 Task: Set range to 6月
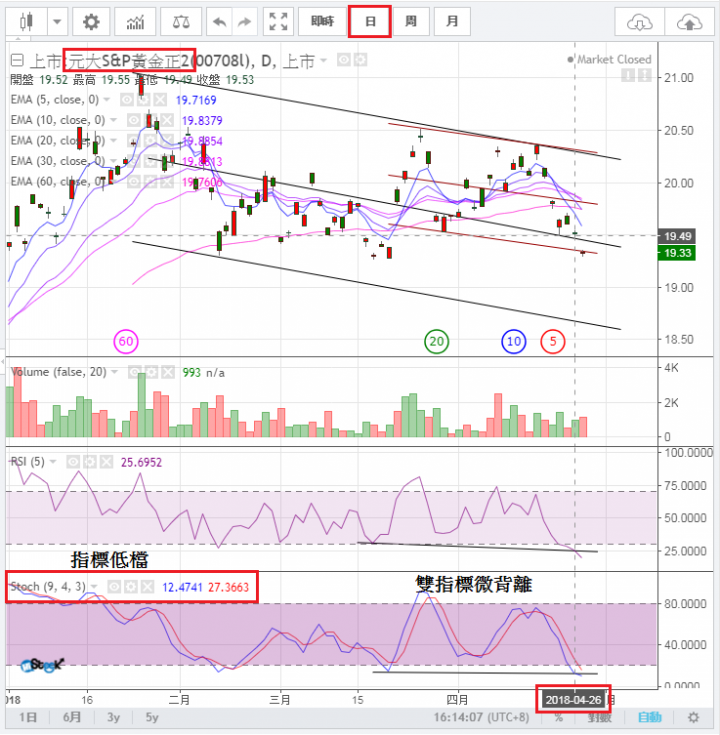72,718
